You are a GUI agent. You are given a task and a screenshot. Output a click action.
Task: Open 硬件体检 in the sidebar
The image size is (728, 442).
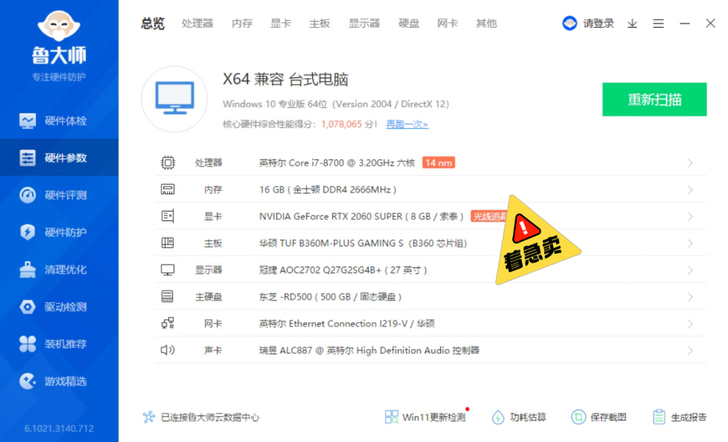pyautogui.click(x=59, y=121)
